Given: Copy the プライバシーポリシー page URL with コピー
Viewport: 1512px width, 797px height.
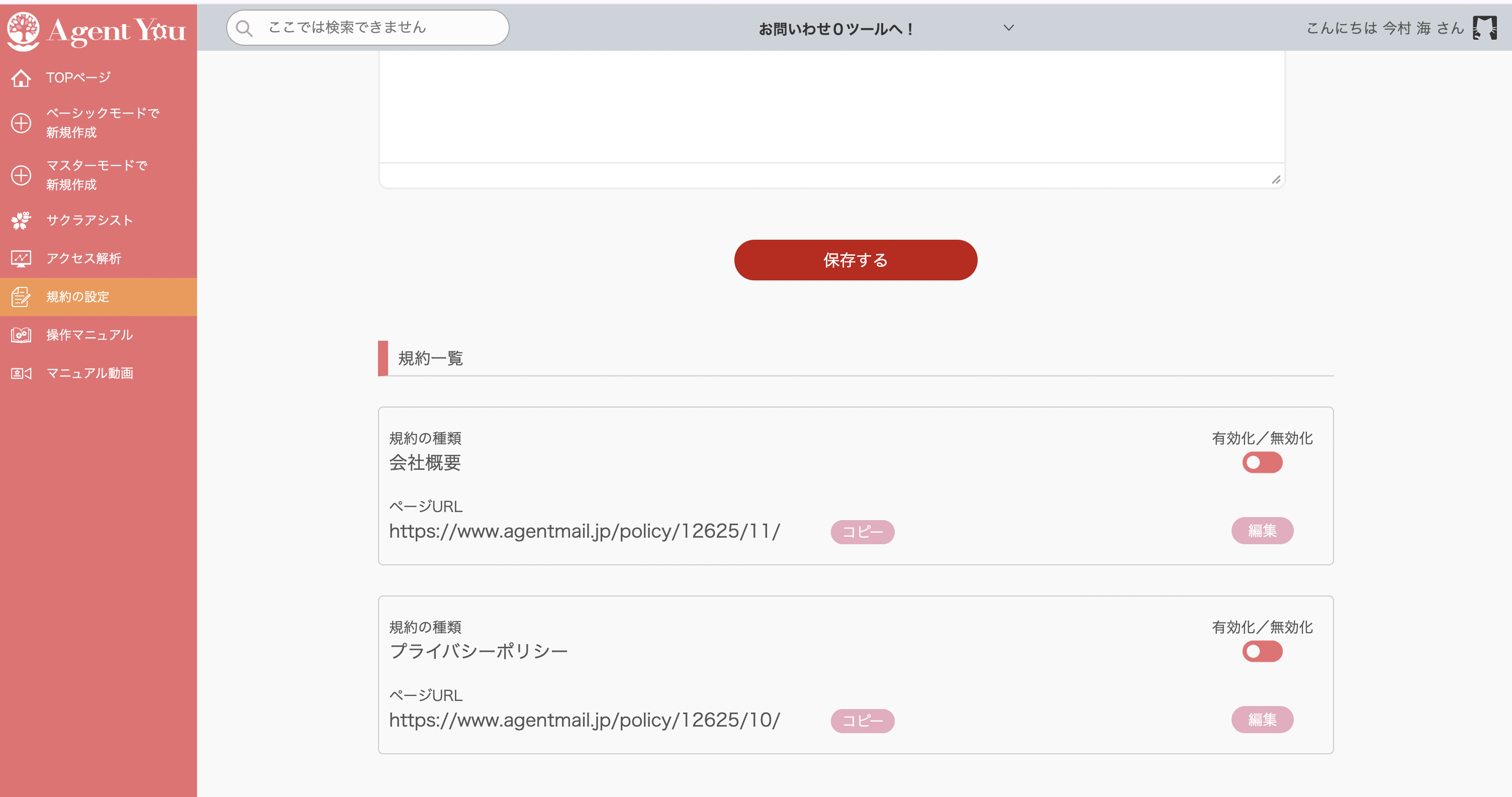Looking at the screenshot, I should click(x=862, y=721).
